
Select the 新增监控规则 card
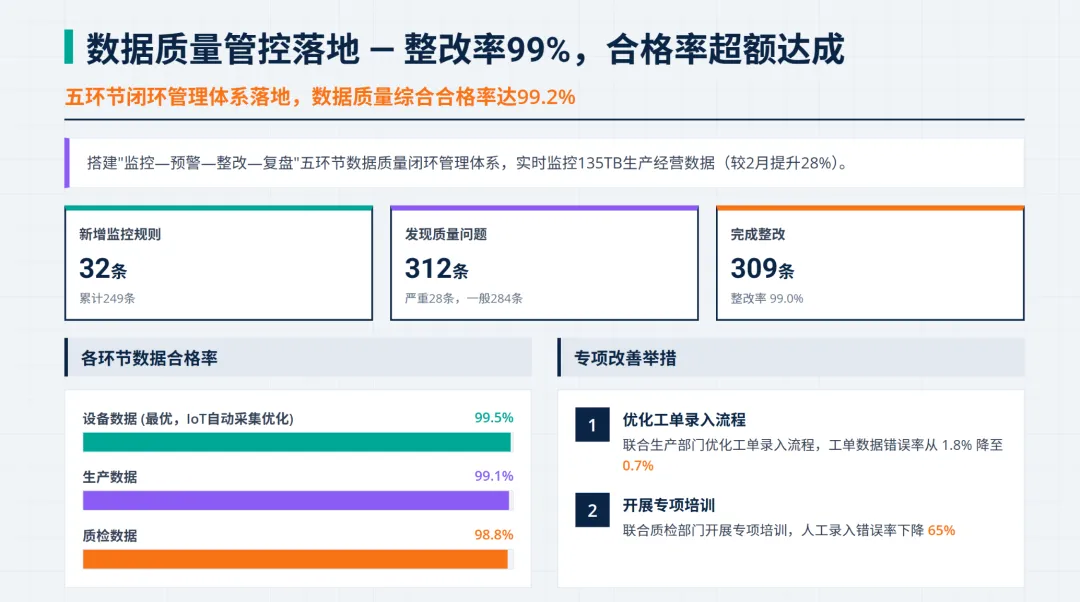[218, 264]
